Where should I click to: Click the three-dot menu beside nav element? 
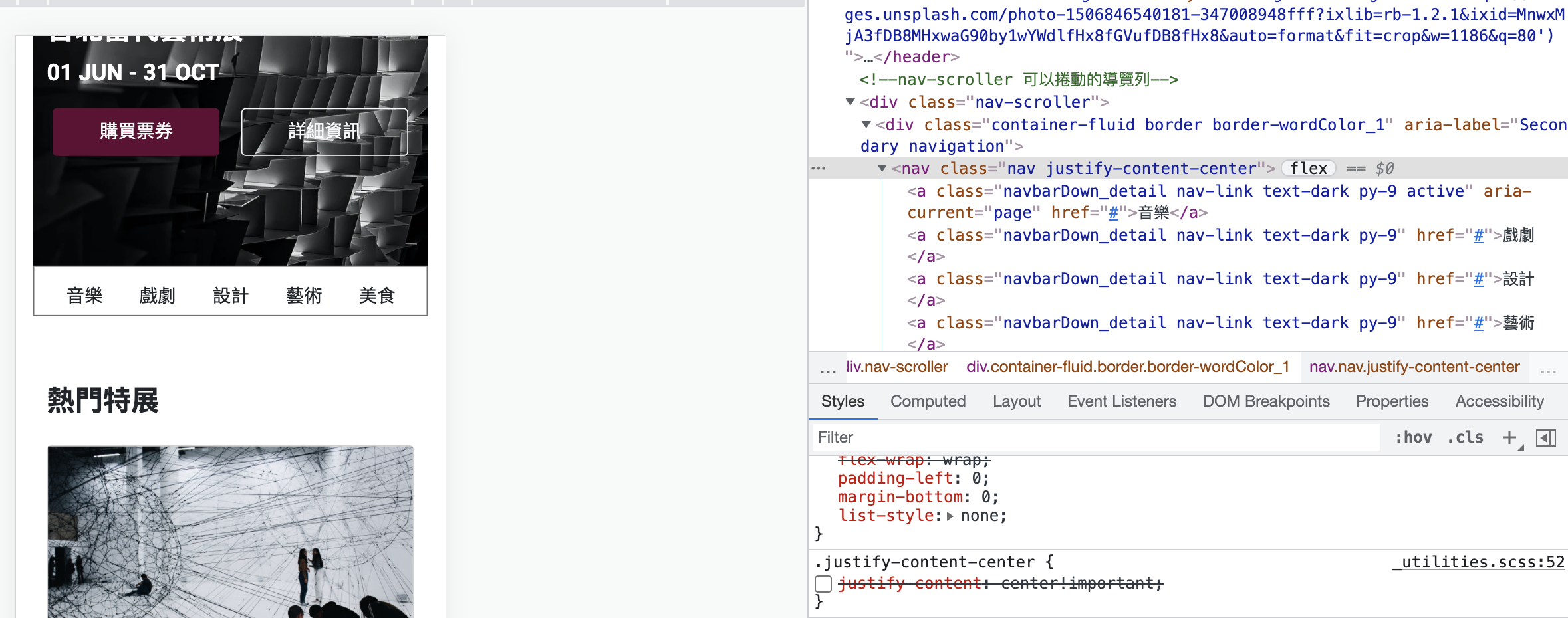[x=819, y=169]
